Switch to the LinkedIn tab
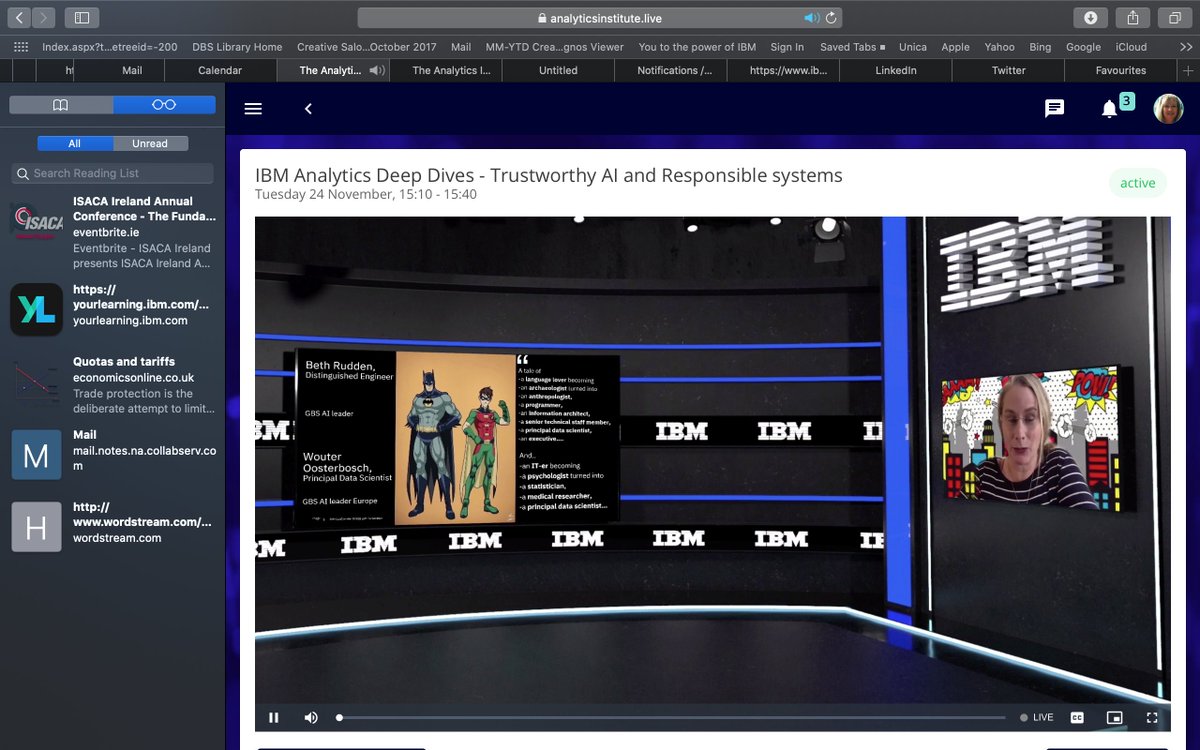Viewport: 1200px width, 750px height. click(x=896, y=70)
